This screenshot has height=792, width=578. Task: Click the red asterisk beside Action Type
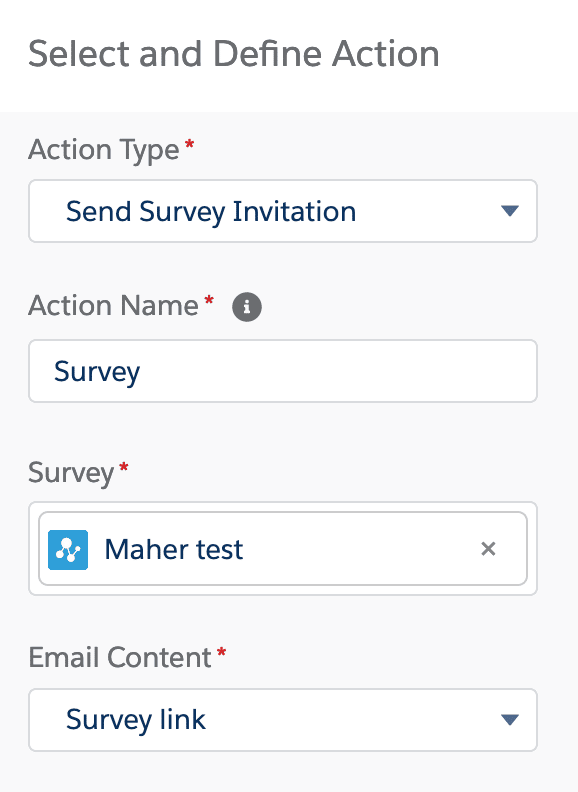(189, 144)
